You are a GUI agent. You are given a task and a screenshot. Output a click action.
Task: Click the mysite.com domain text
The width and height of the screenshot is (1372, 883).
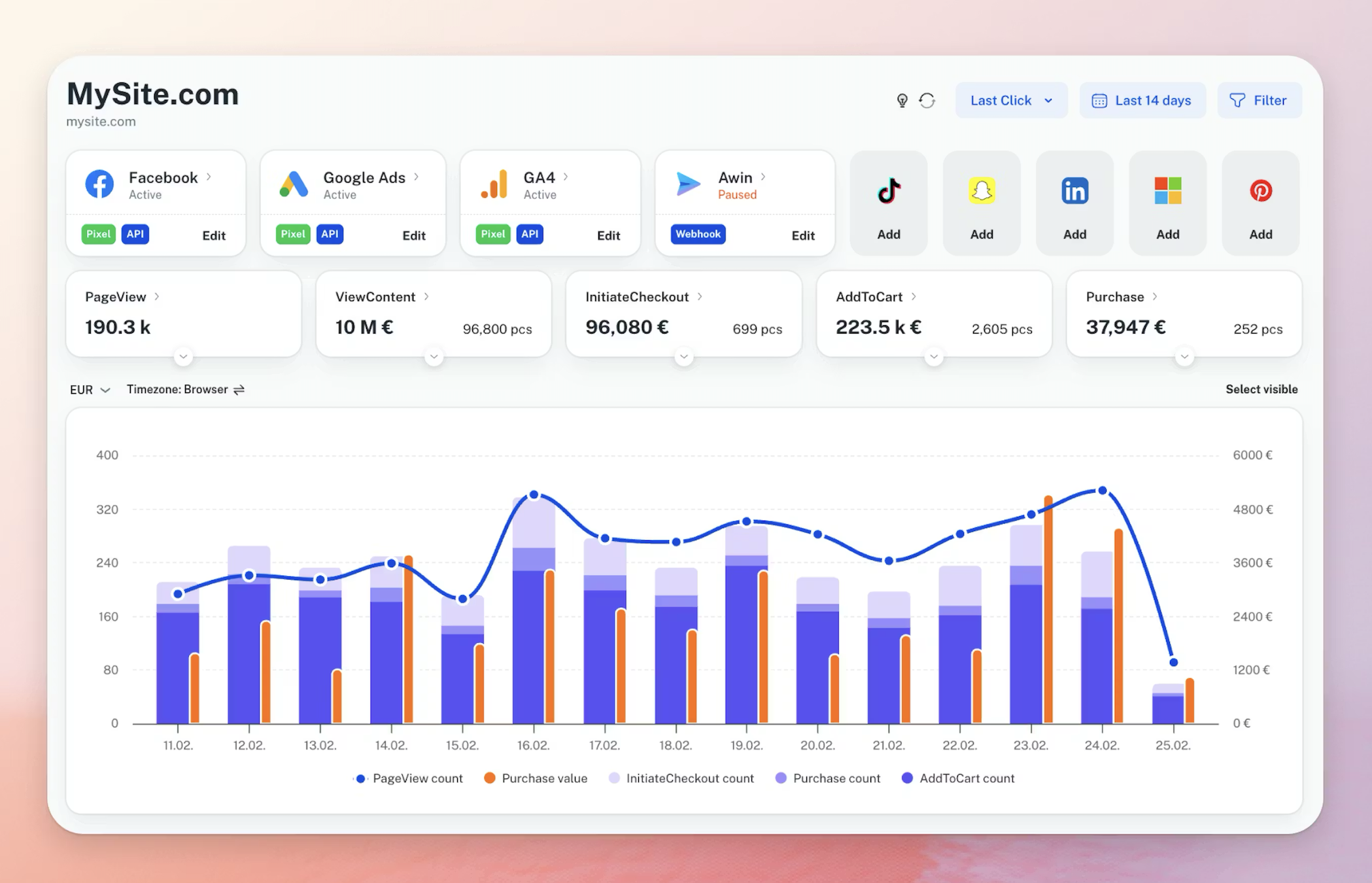(x=101, y=122)
